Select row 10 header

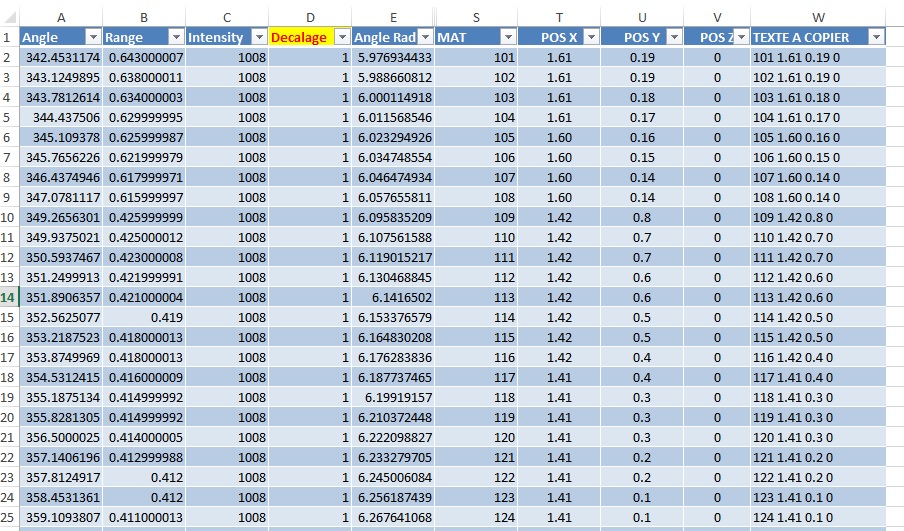click(9, 217)
